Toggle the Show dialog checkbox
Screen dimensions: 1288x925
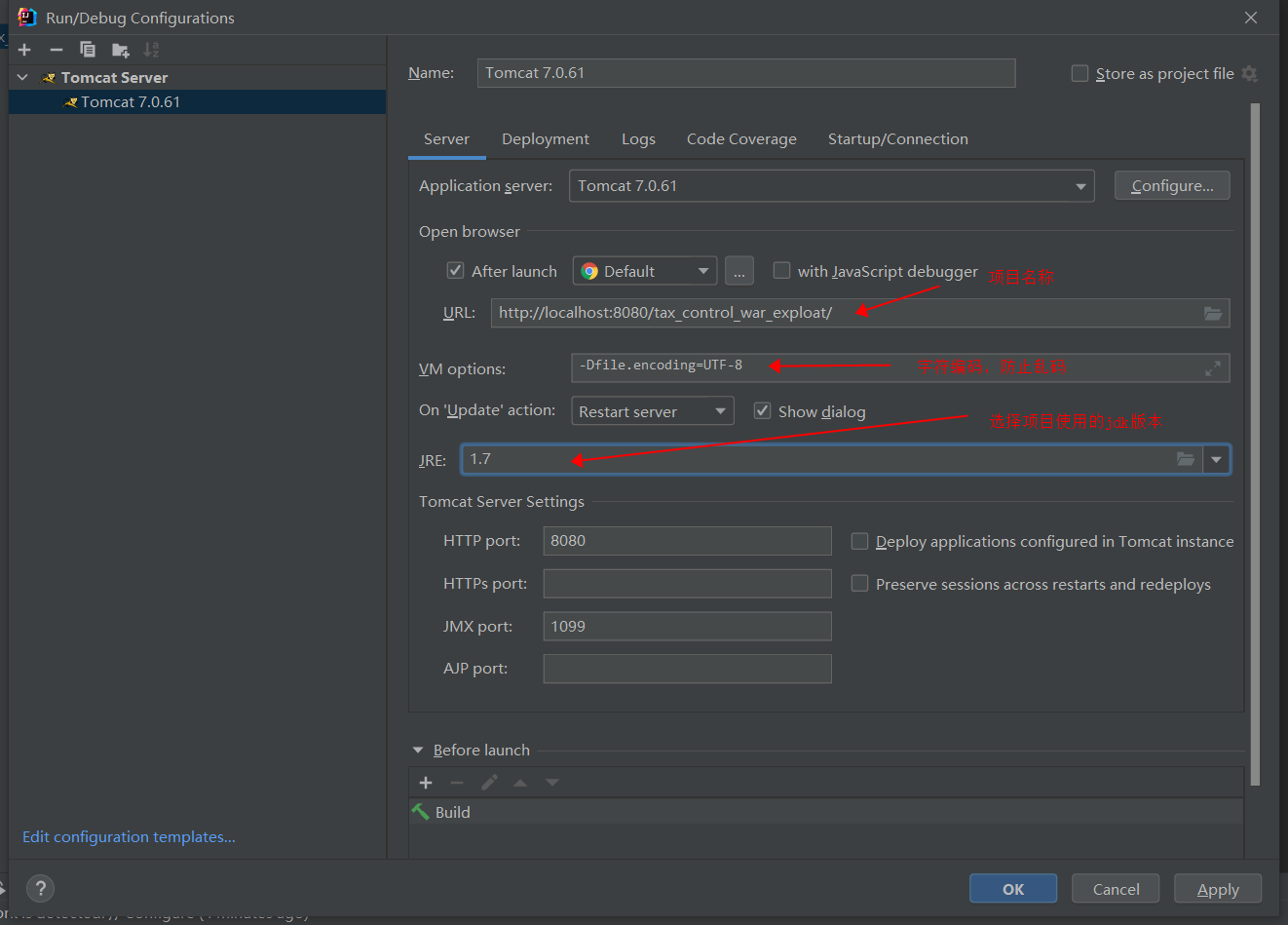[762, 410]
